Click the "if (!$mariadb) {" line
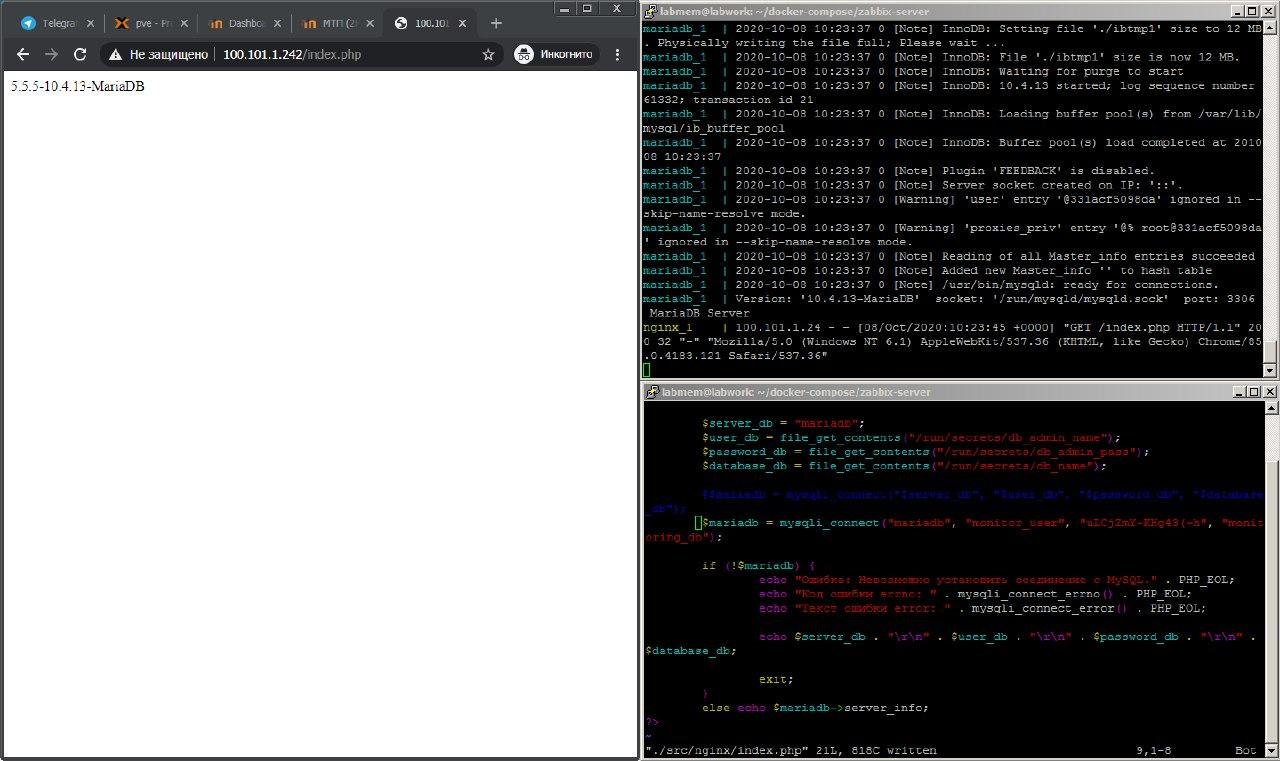 click(x=758, y=565)
